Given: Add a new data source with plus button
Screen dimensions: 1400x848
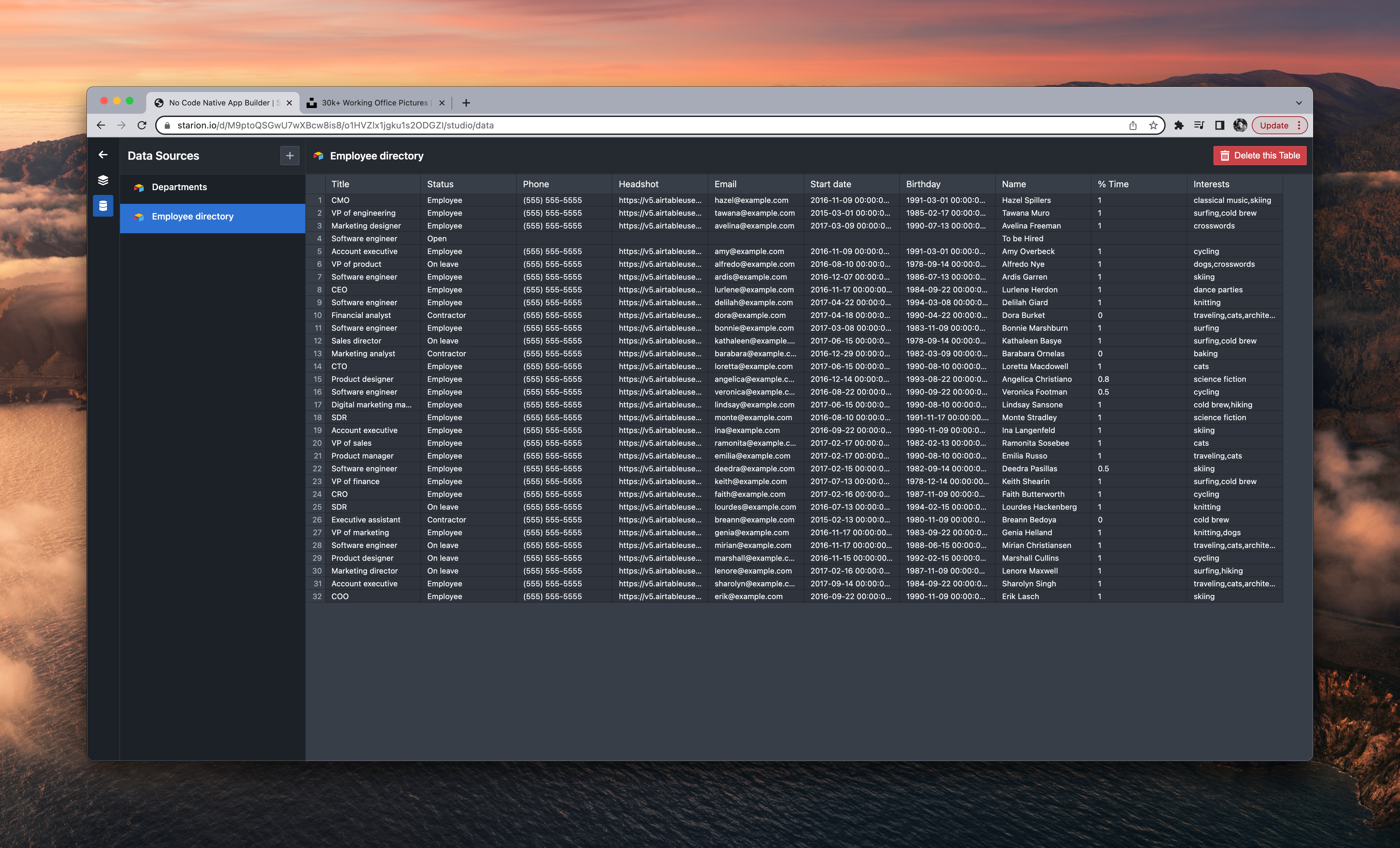Looking at the screenshot, I should (290, 155).
